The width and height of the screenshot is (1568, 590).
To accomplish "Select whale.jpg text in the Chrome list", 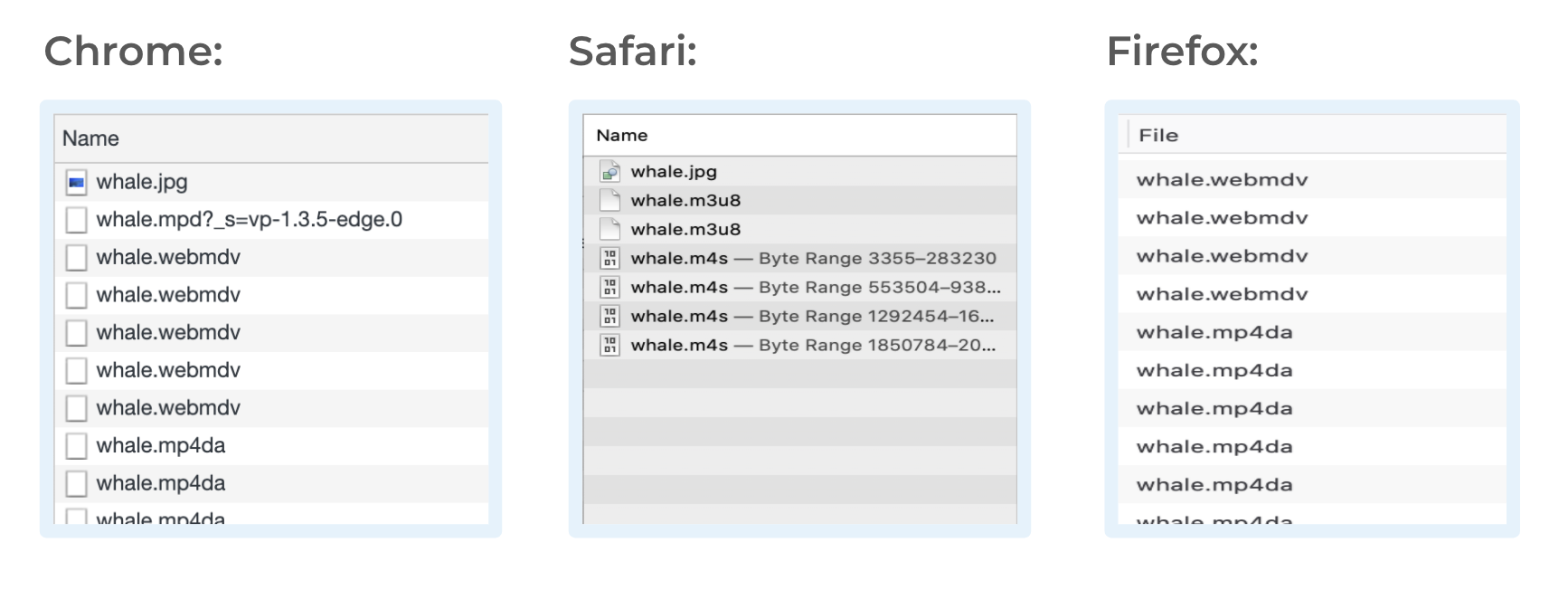I will 142,182.
